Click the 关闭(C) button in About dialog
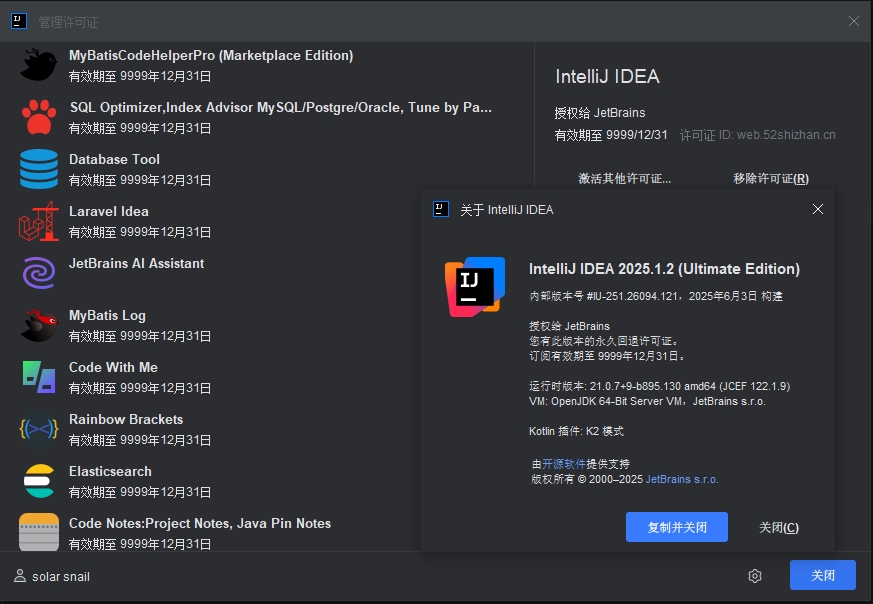The width and height of the screenshot is (873, 604). (779, 527)
